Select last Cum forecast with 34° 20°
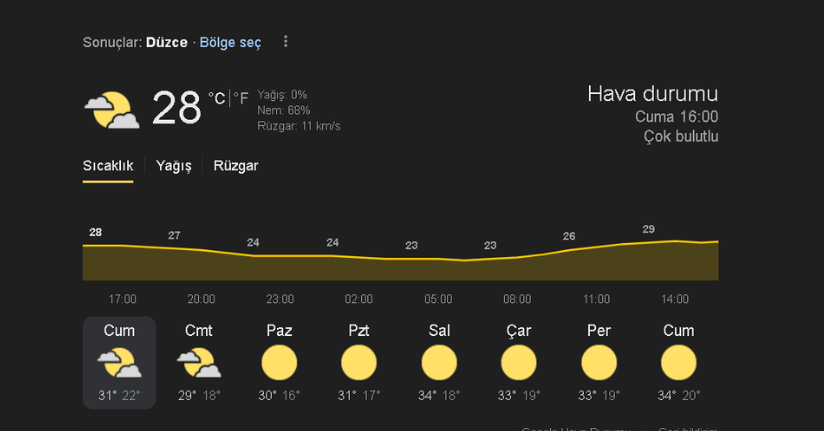The width and height of the screenshot is (824, 431). (x=678, y=363)
